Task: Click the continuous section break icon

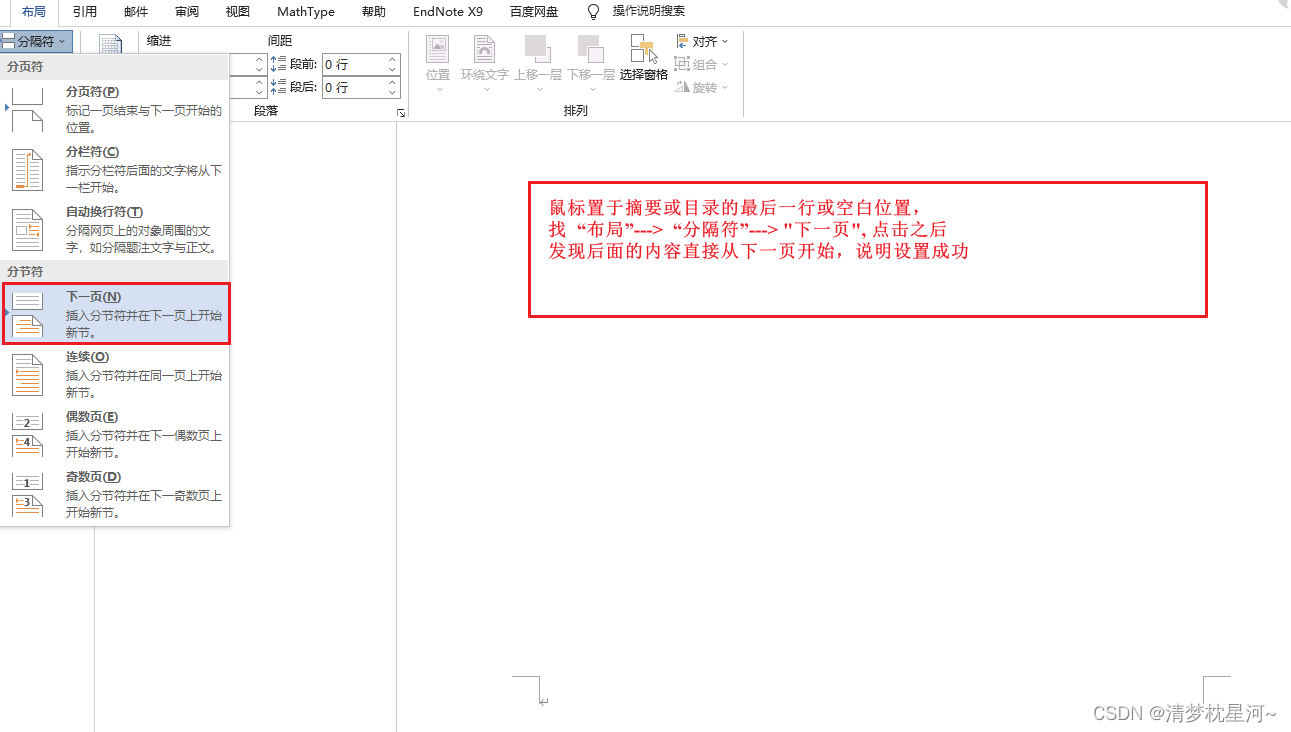Action: click(x=28, y=374)
